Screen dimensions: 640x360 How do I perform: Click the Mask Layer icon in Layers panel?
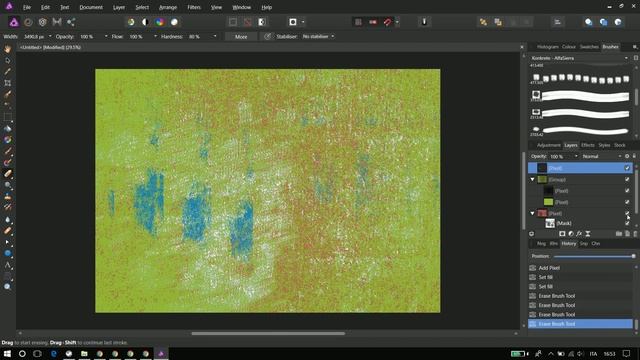point(562,234)
